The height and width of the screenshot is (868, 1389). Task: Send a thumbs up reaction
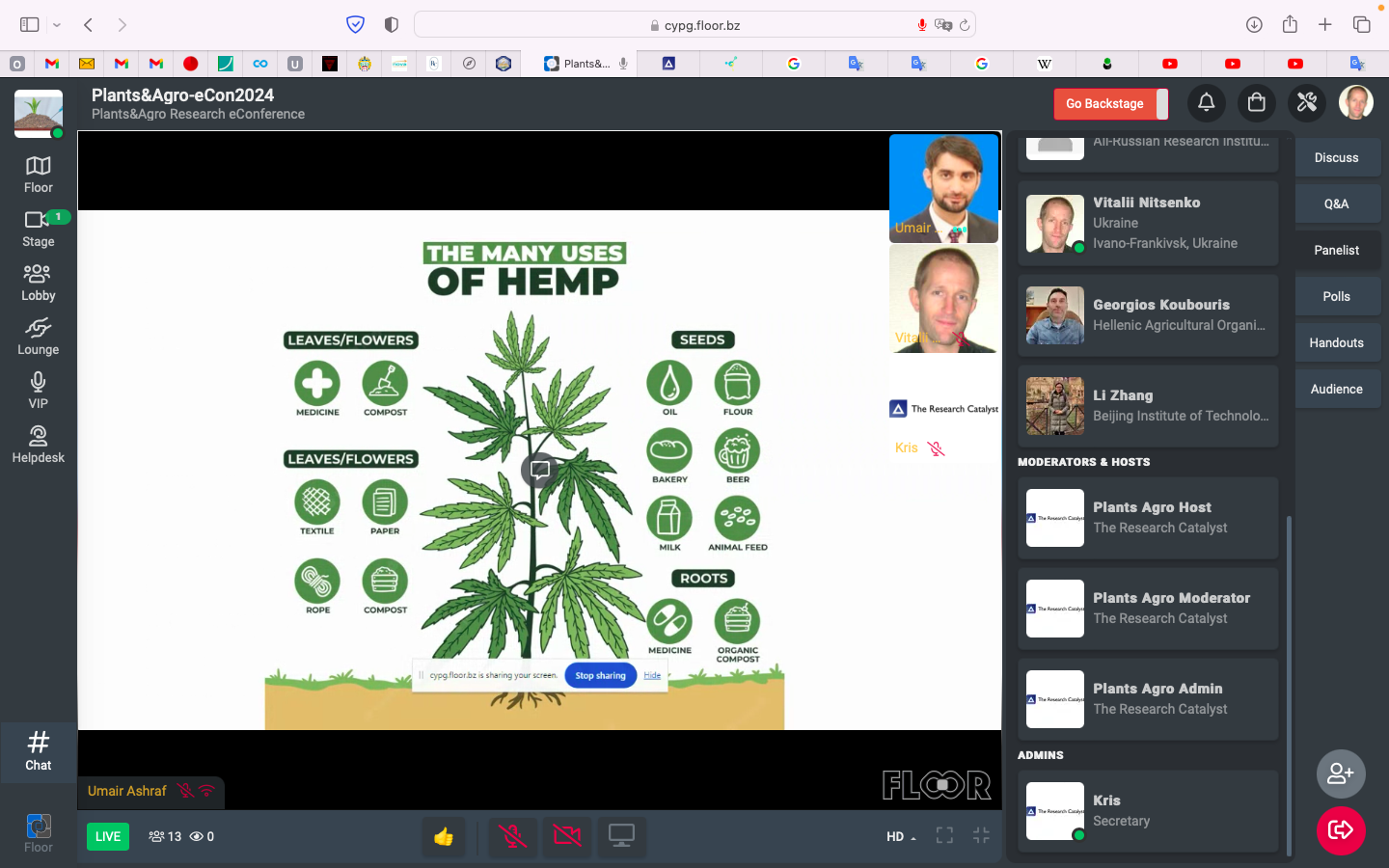444,836
